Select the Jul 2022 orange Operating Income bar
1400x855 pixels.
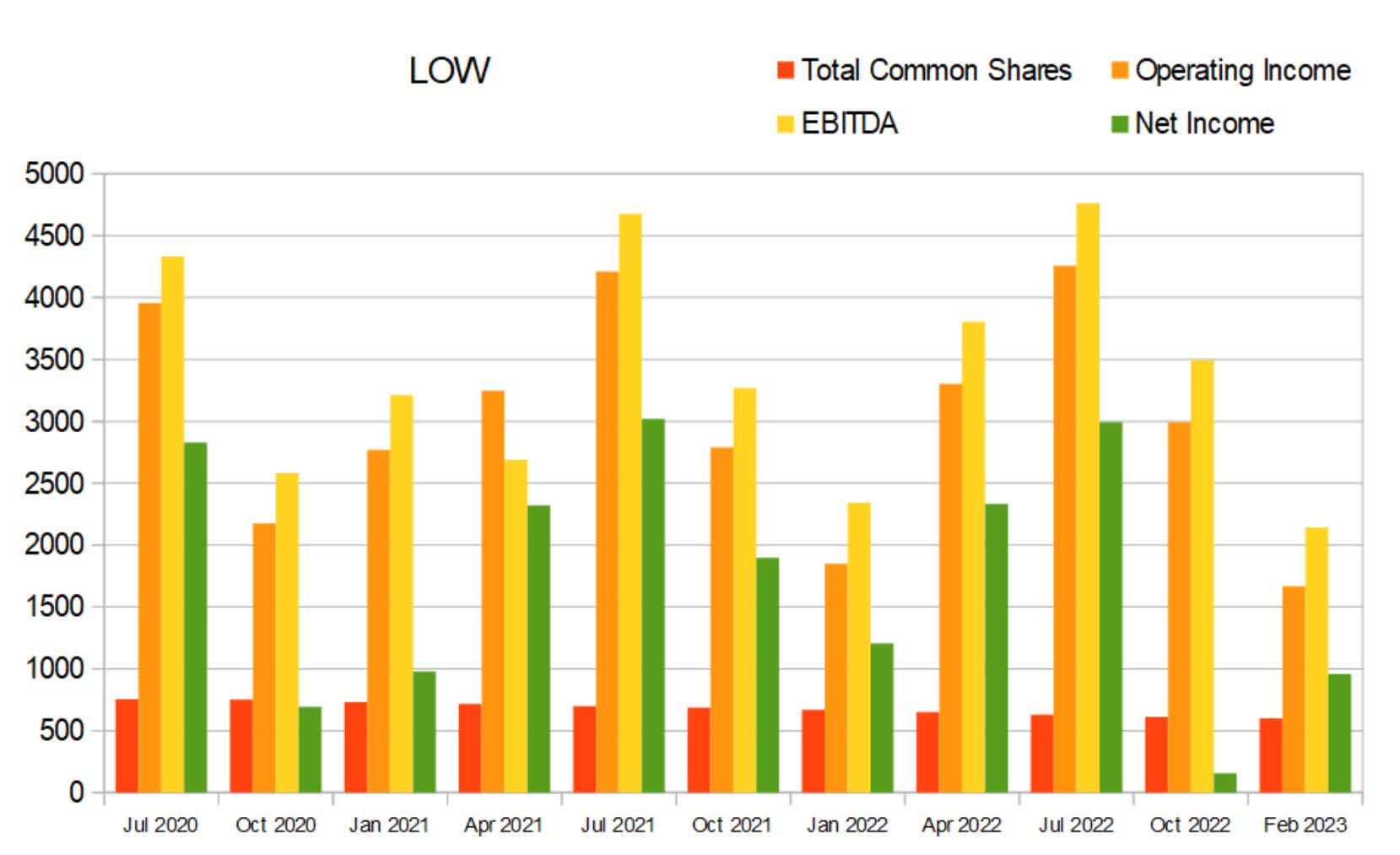pyautogui.click(x=1065, y=528)
